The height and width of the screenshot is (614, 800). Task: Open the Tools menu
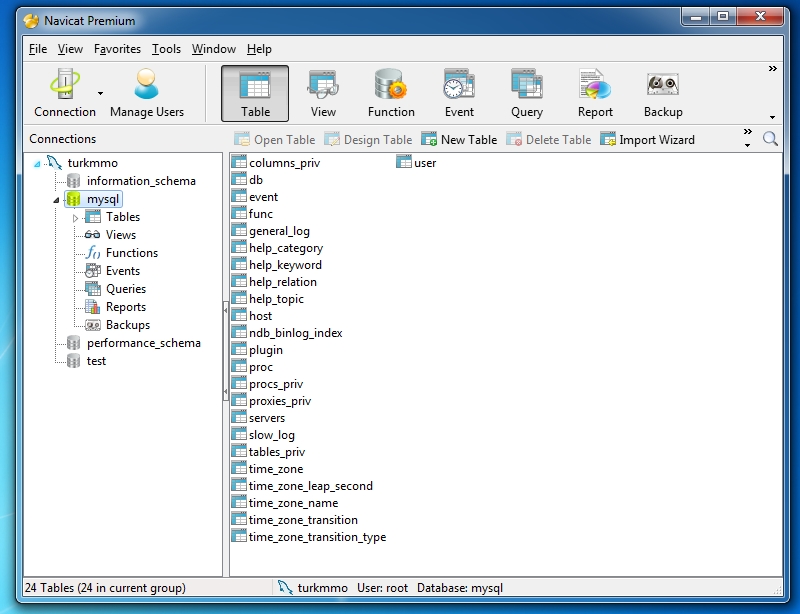[x=166, y=49]
